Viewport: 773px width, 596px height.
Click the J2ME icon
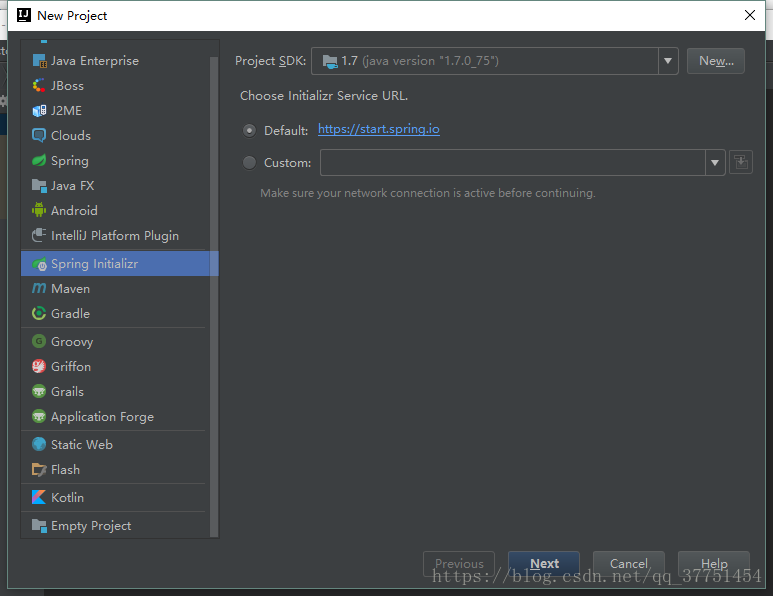point(39,111)
